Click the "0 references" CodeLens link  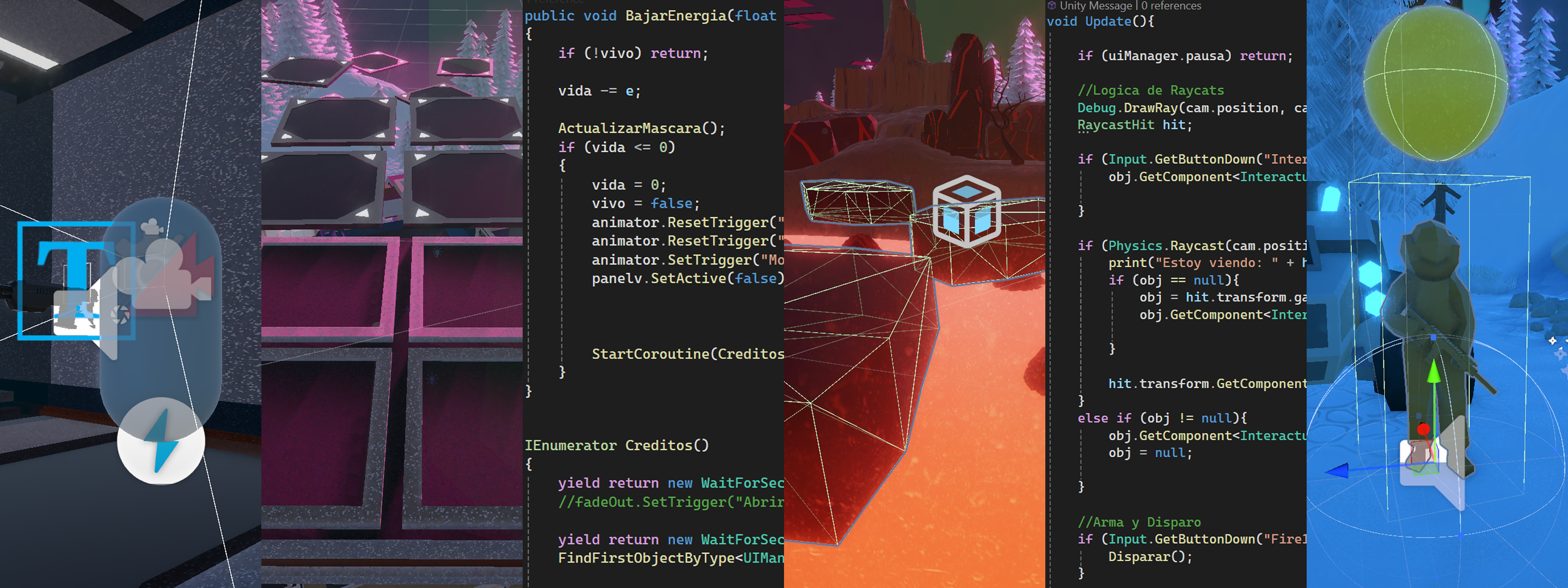[x=1171, y=6]
